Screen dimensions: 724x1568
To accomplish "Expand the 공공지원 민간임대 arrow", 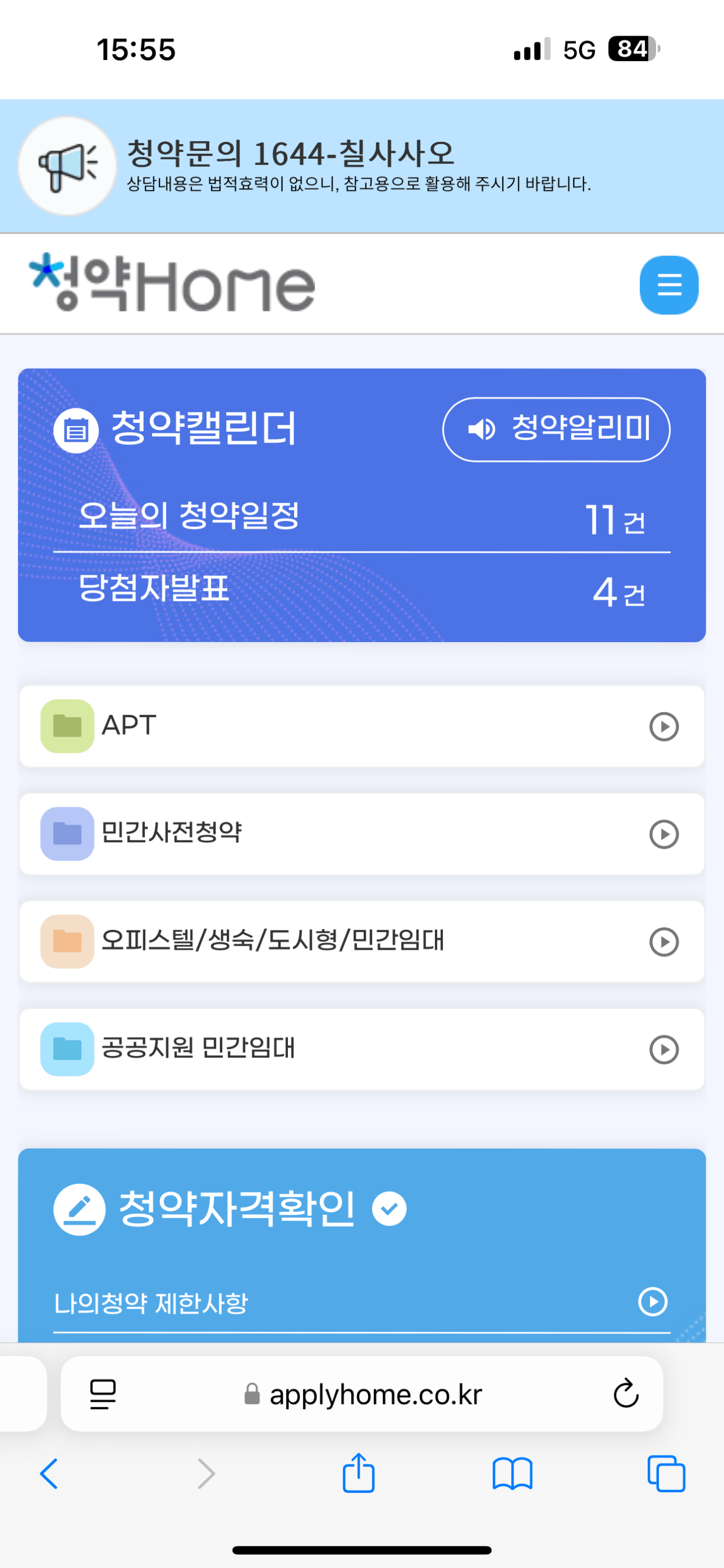I will click(x=663, y=1050).
